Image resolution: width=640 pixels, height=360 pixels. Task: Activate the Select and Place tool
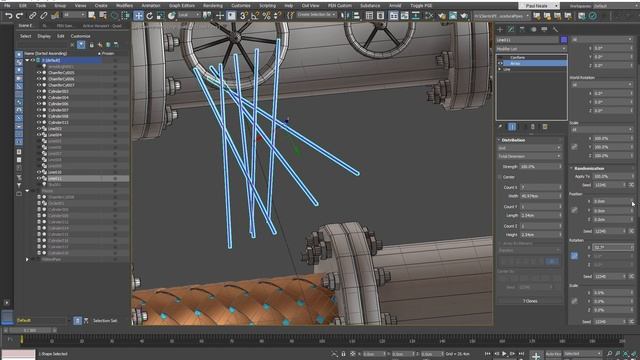click(171, 16)
